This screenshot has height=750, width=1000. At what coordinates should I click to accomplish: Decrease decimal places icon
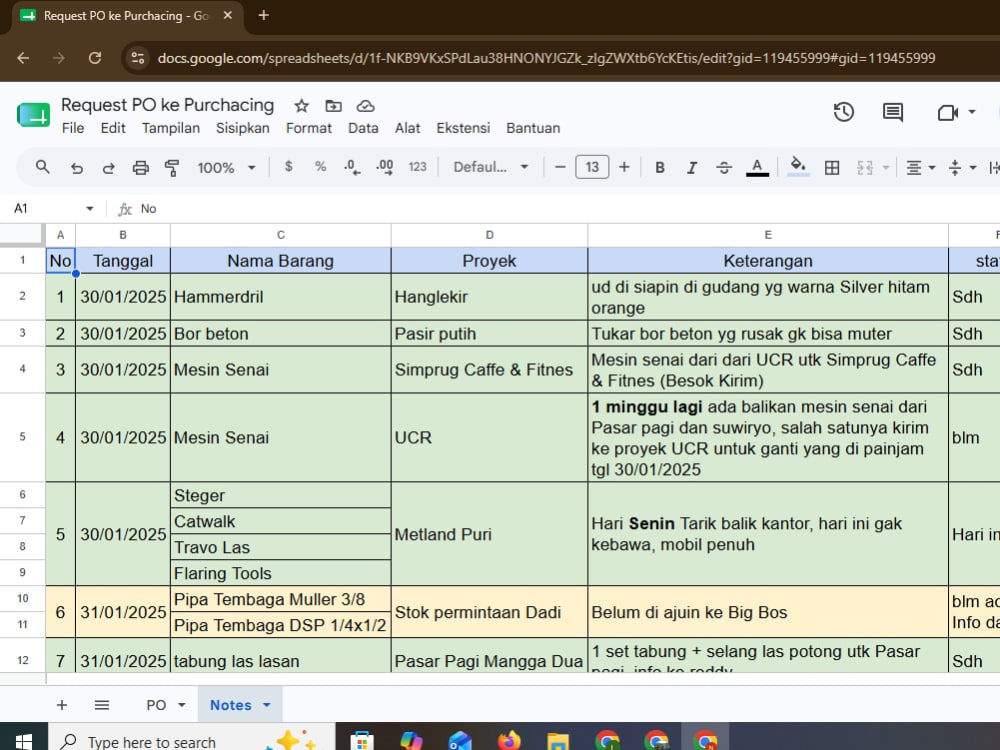[352, 167]
